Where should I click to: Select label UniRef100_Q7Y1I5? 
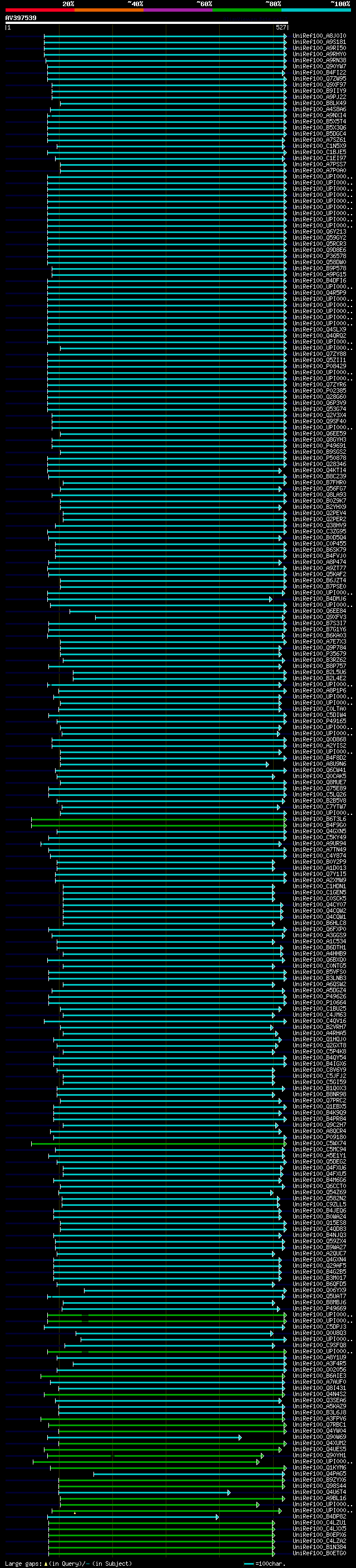pos(319,874)
